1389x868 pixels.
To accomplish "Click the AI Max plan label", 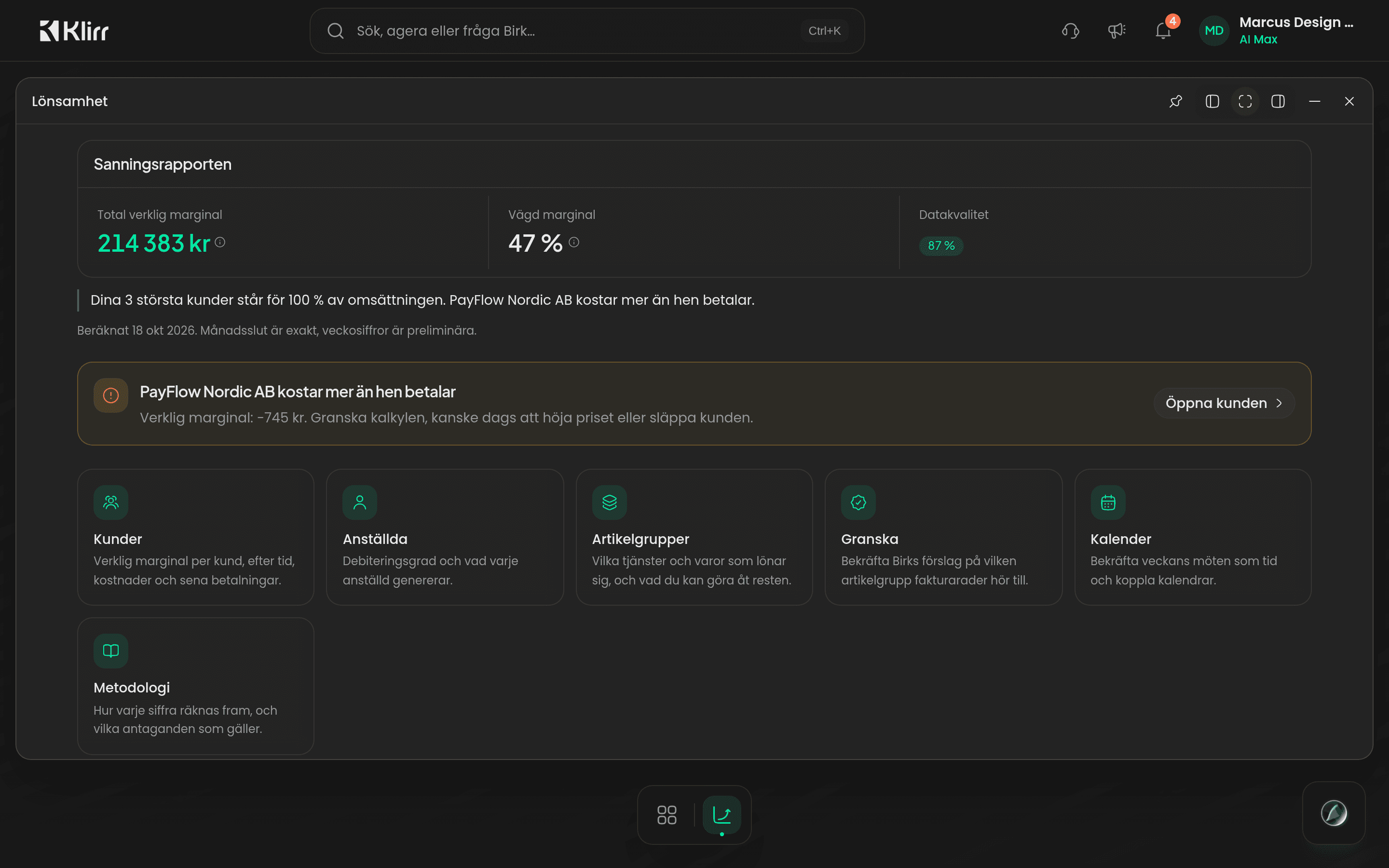I will click(x=1258, y=40).
